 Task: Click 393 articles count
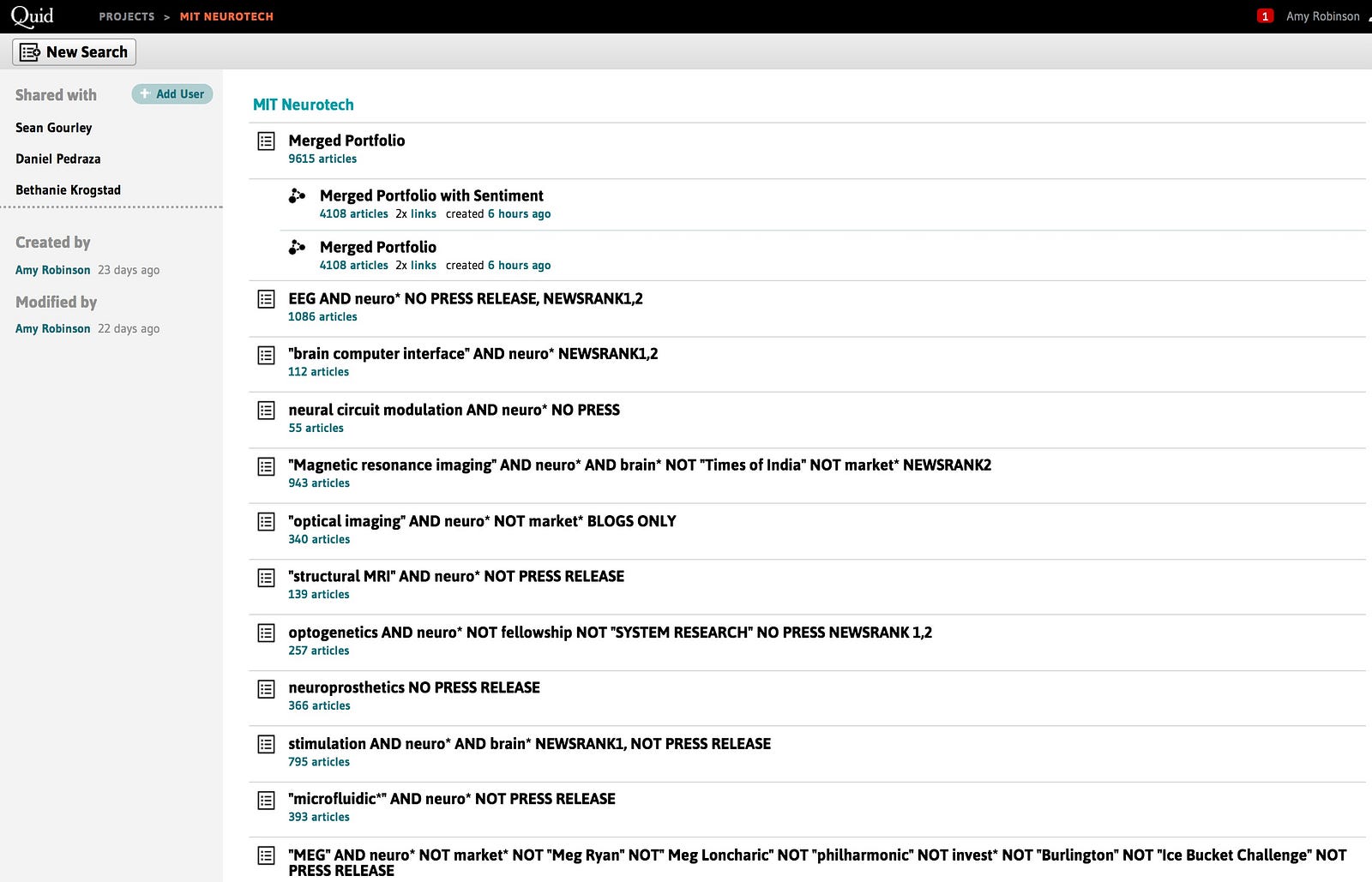[319, 817]
